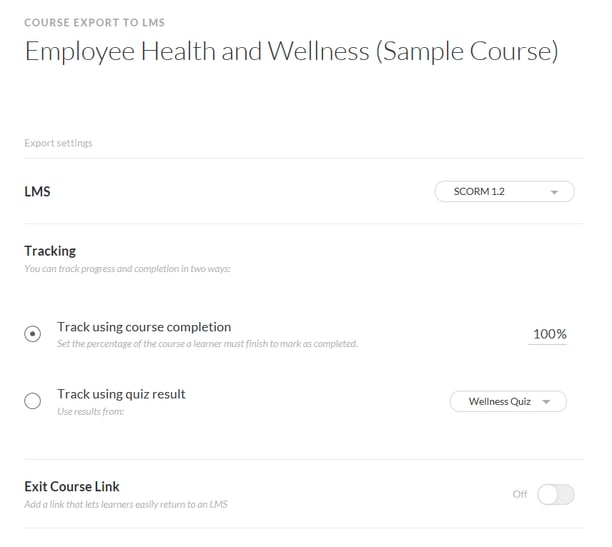
Task: Click the Track using quiz result label
Action: [x=121, y=394]
